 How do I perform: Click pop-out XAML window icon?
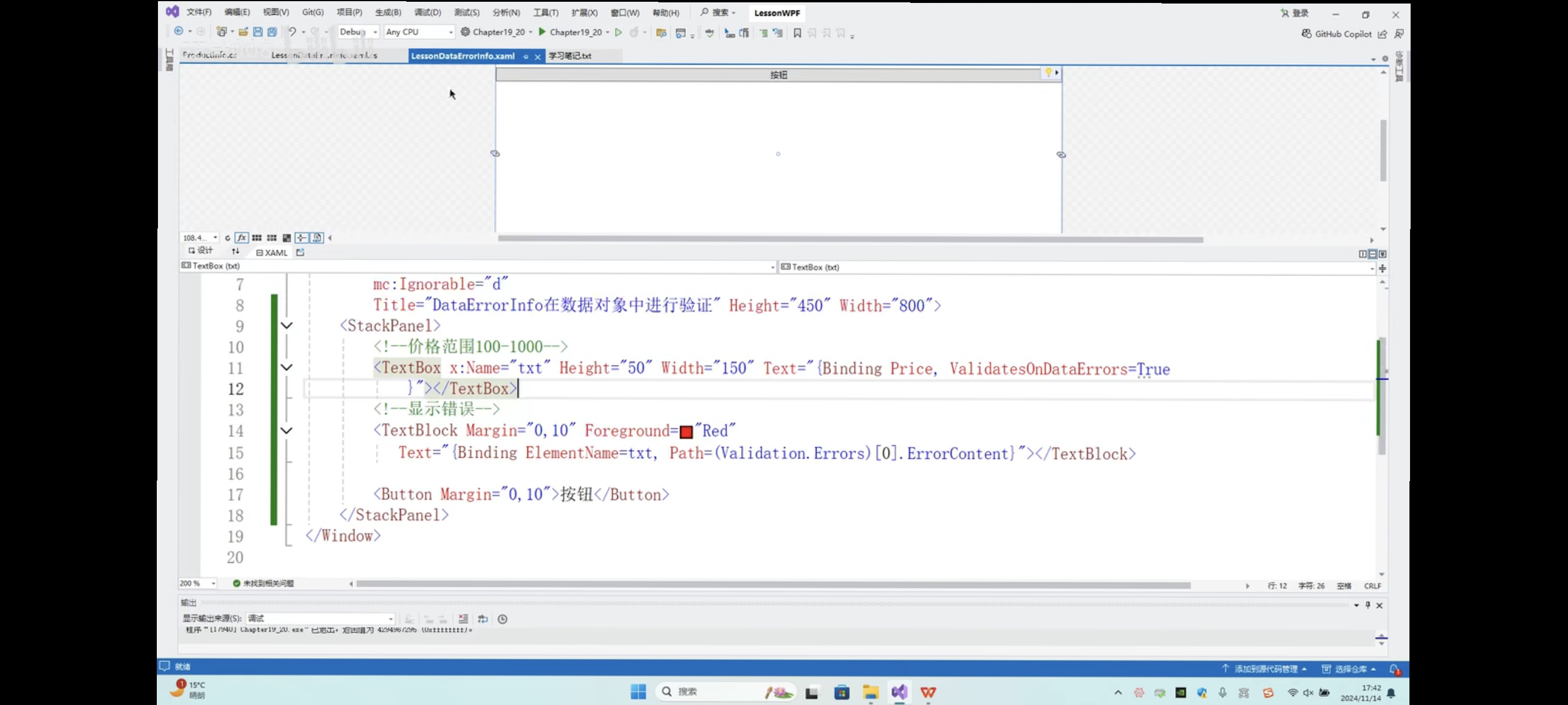[x=300, y=252]
